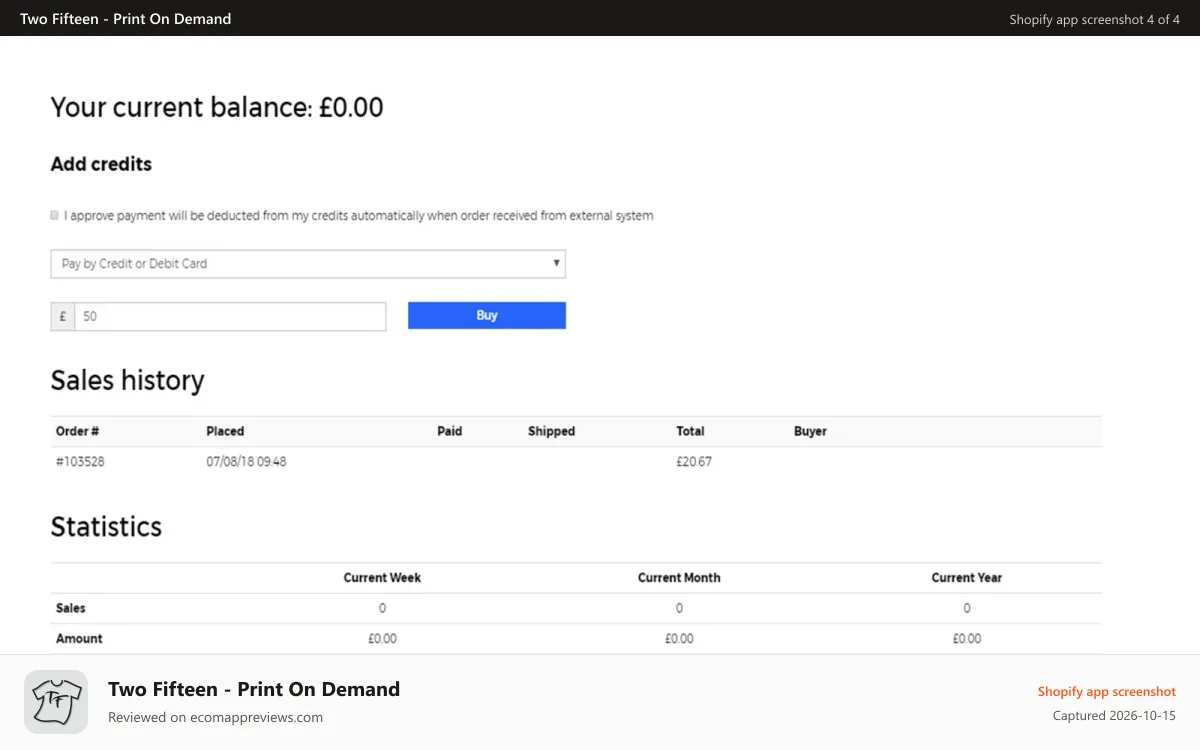Tick the automatic payment approval checkbox
Image resolution: width=1200 pixels, height=750 pixels.
click(x=54, y=215)
